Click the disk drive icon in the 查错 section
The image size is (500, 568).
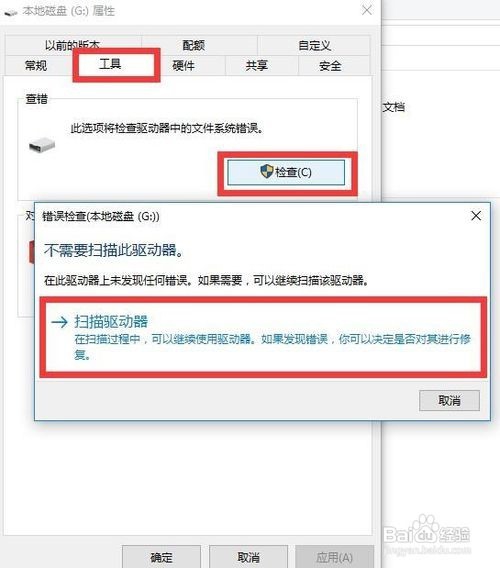click(42, 145)
